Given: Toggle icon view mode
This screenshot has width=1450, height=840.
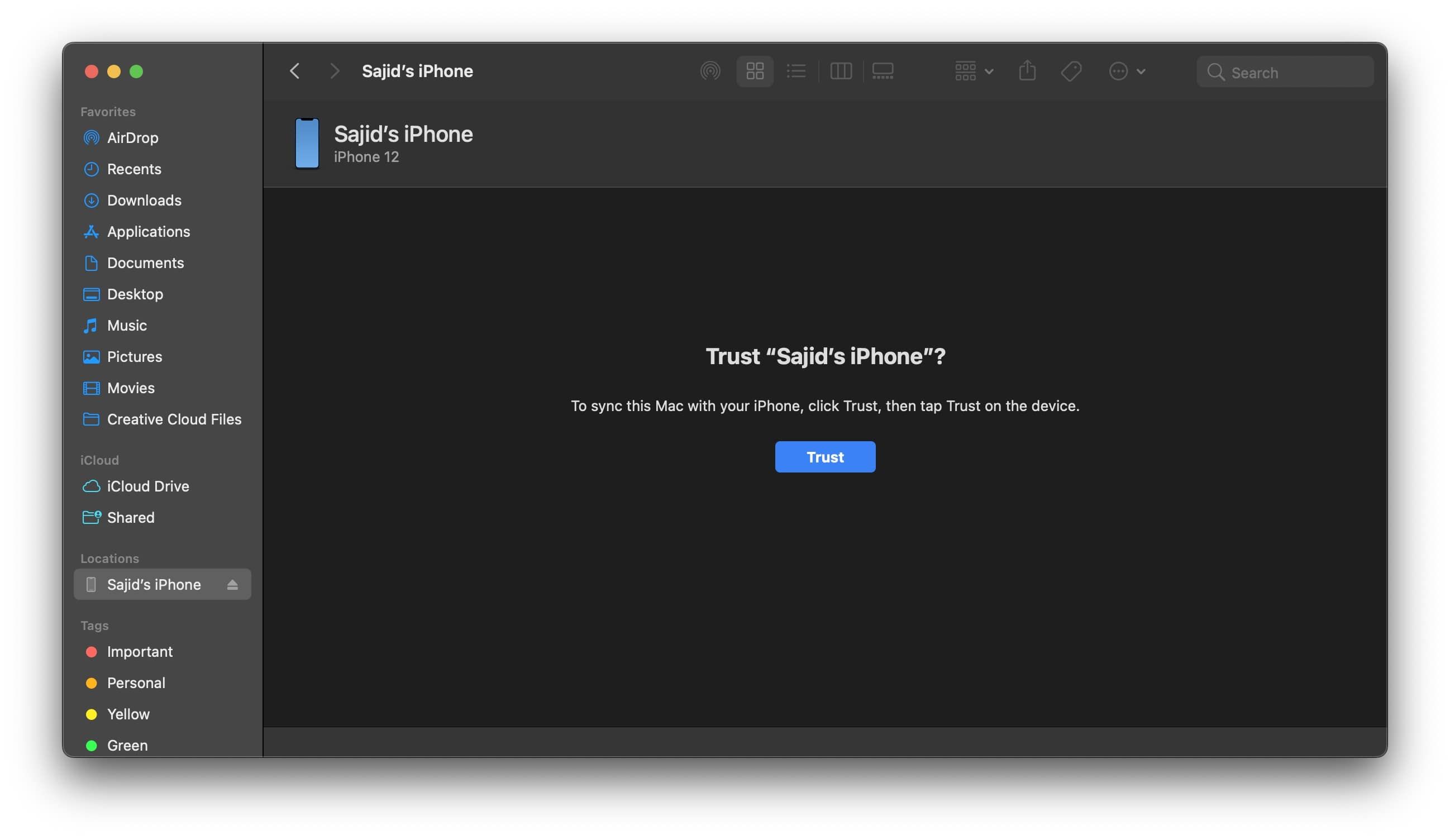Looking at the screenshot, I should pos(755,71).
